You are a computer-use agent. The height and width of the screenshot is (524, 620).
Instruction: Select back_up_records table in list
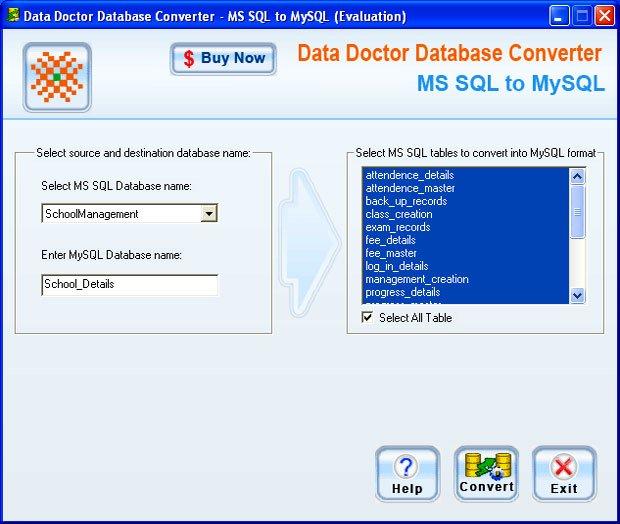pyautogui.click(x=465, y=201)
